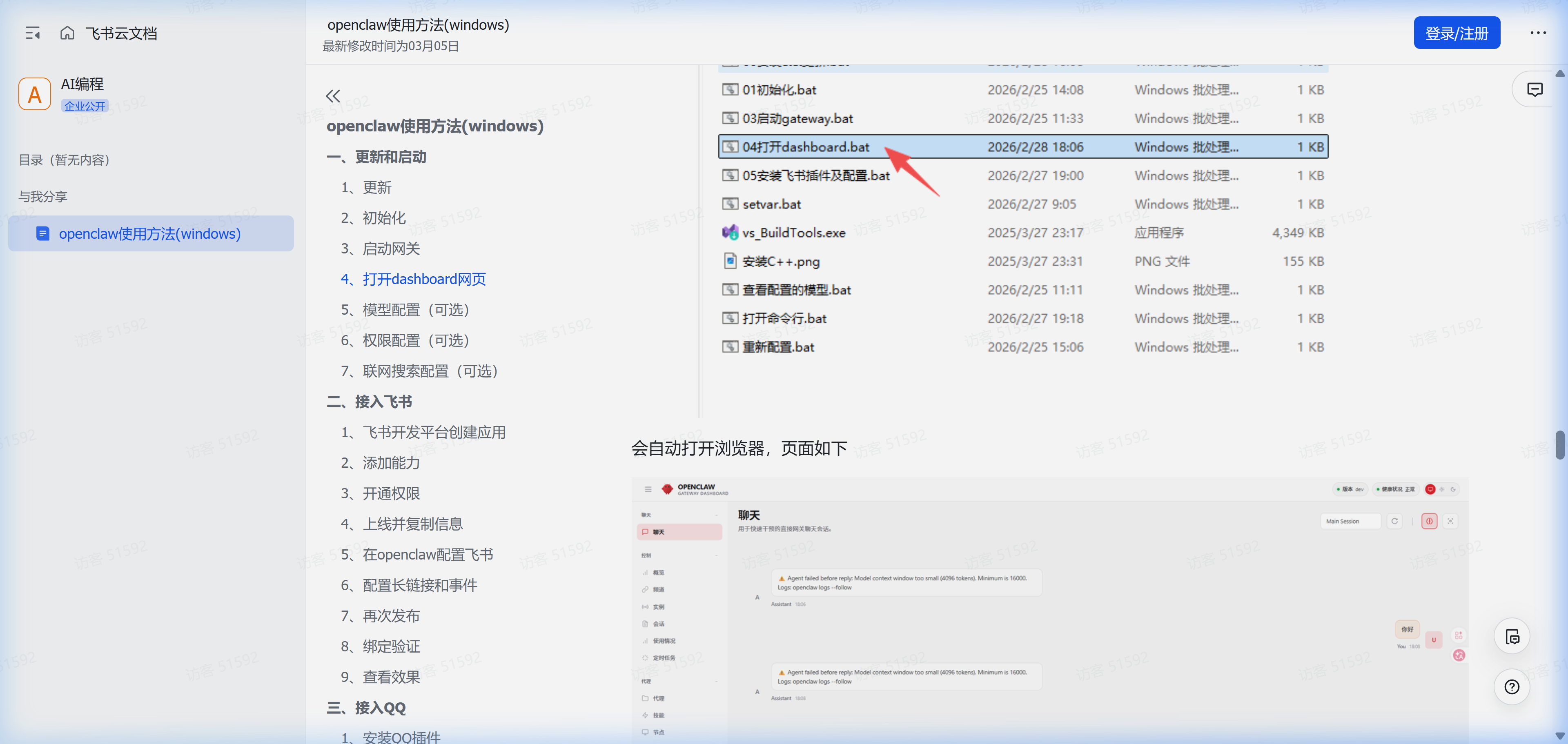Click the 企业公开 tag label
Viewport: 1568px width, 744px height.
point(85,106)
